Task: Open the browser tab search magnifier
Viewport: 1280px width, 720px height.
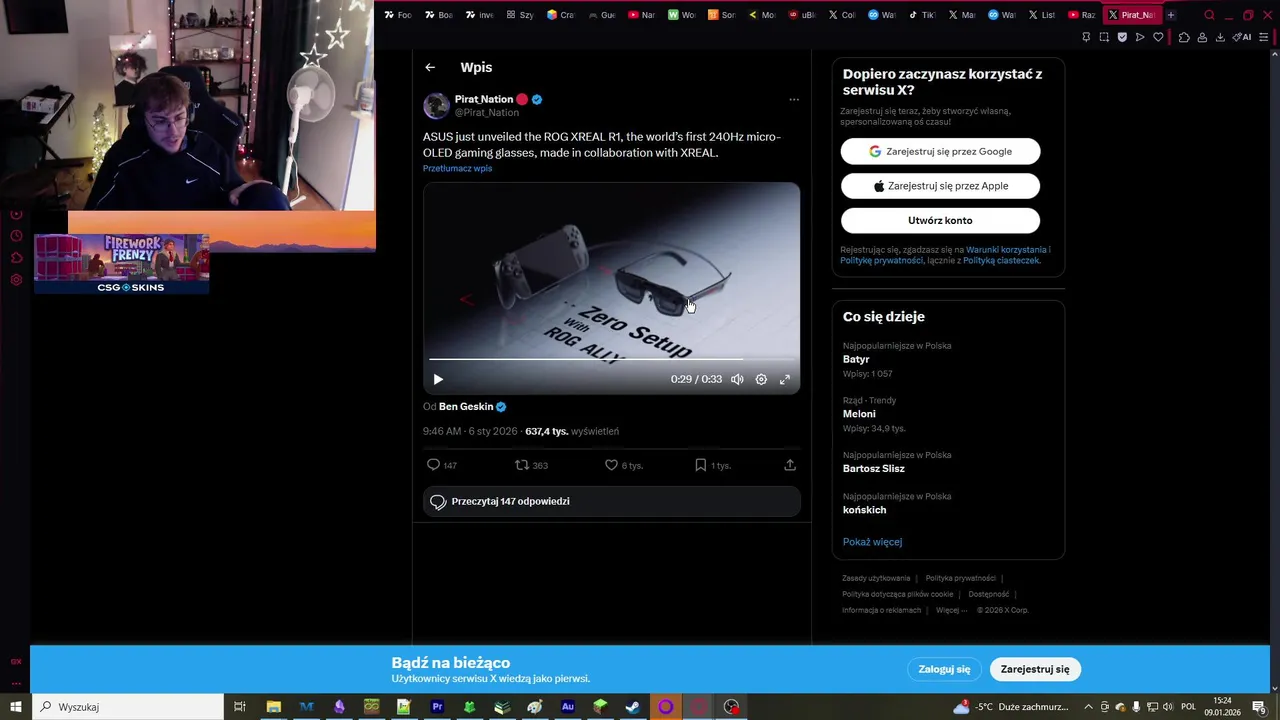Action: [x=1209, y=15]
